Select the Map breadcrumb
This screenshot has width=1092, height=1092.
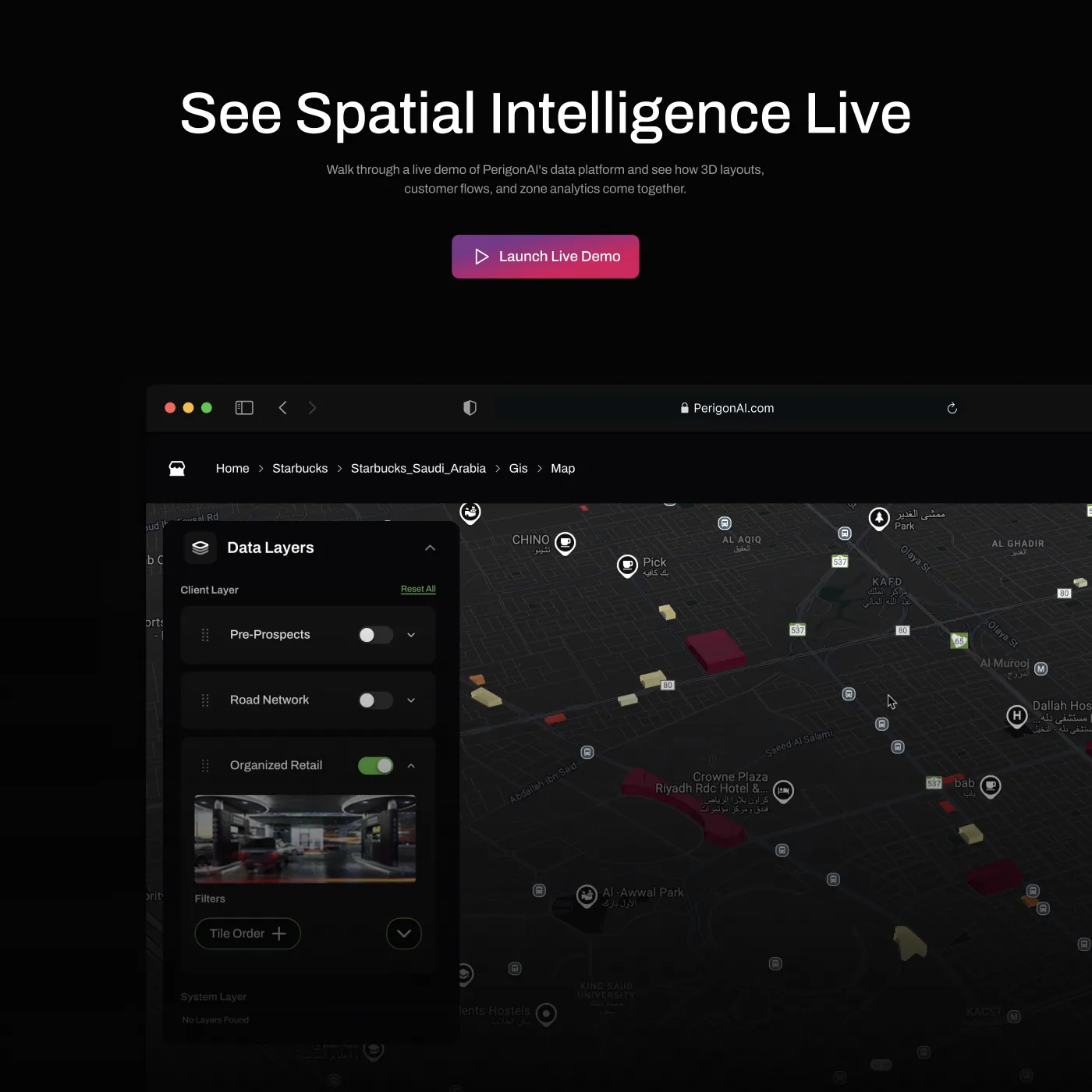click(562, 468)
